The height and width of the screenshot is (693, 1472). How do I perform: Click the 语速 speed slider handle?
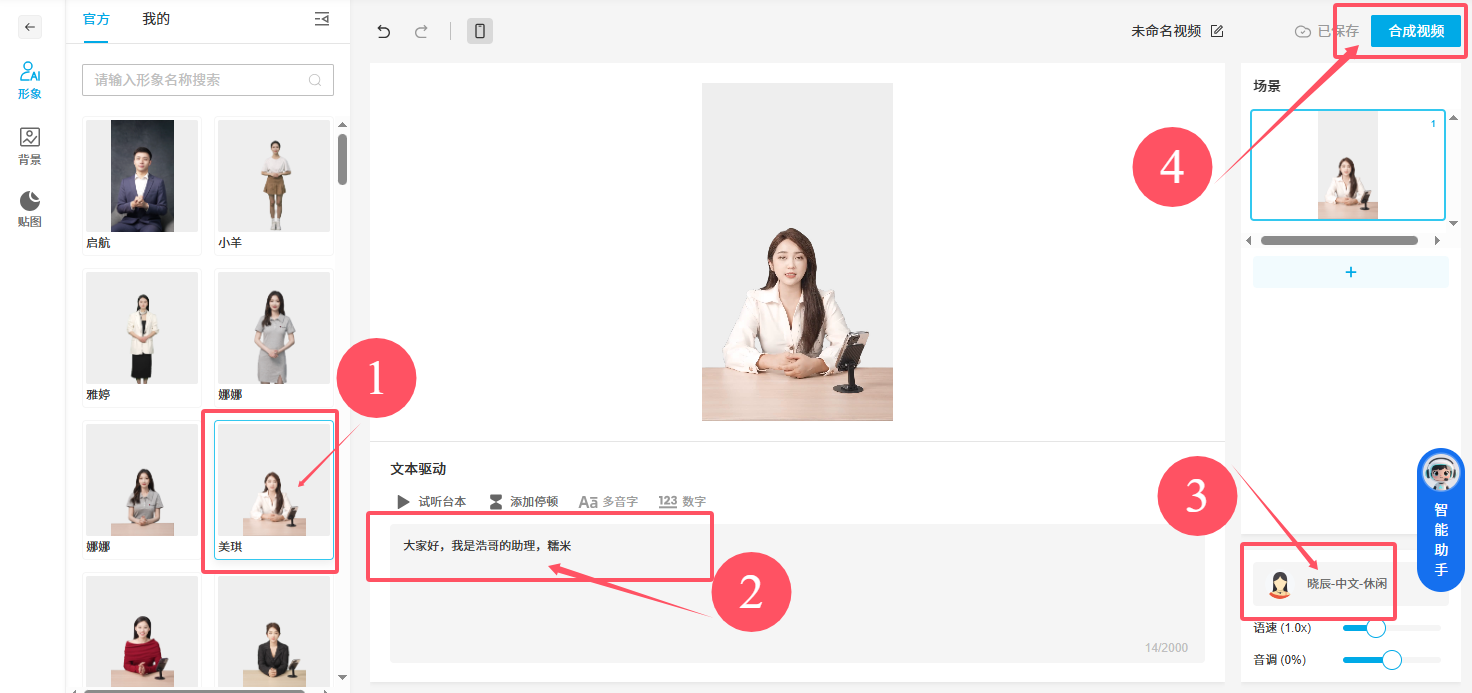coord(1376,628)
